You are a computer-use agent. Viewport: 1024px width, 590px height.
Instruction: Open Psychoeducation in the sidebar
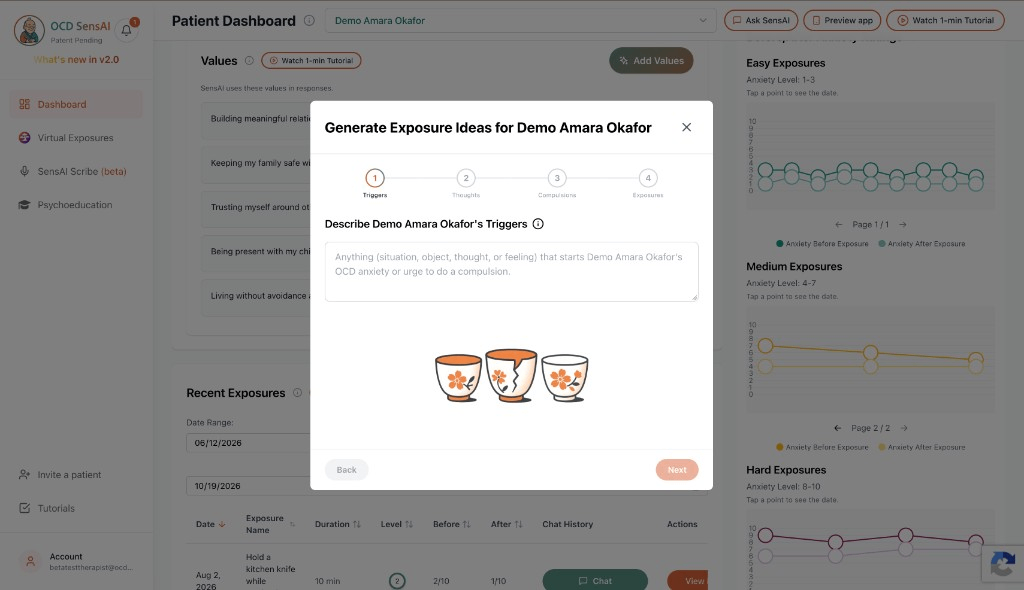coord(76,205)
